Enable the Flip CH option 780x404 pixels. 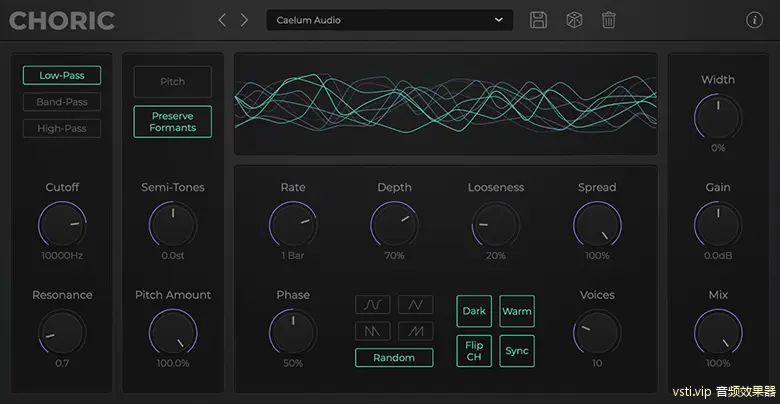click(474, 351)
